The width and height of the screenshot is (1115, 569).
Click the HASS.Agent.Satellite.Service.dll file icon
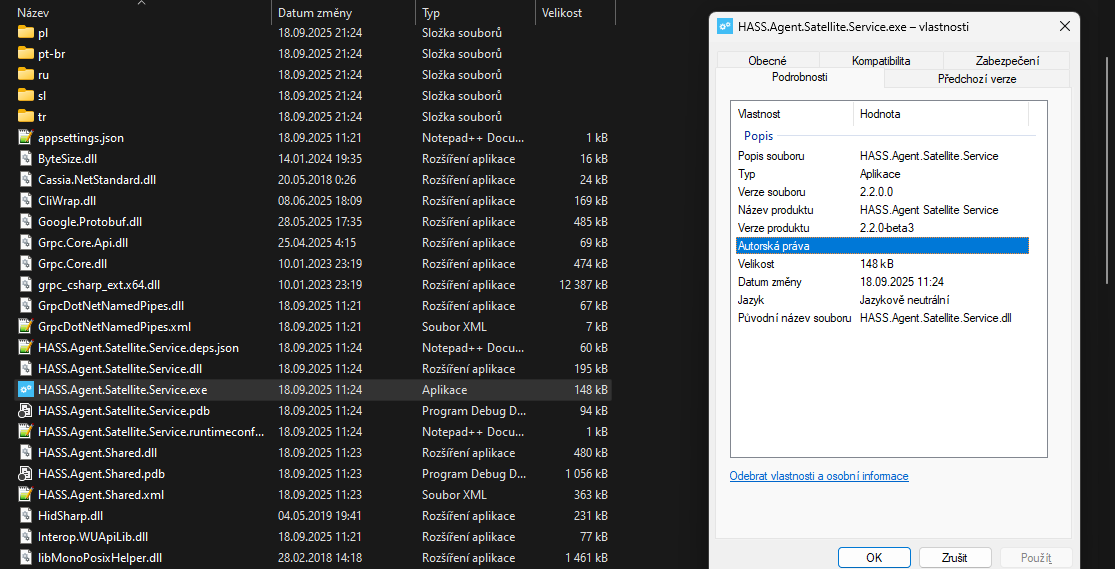[x=26, y=368]
